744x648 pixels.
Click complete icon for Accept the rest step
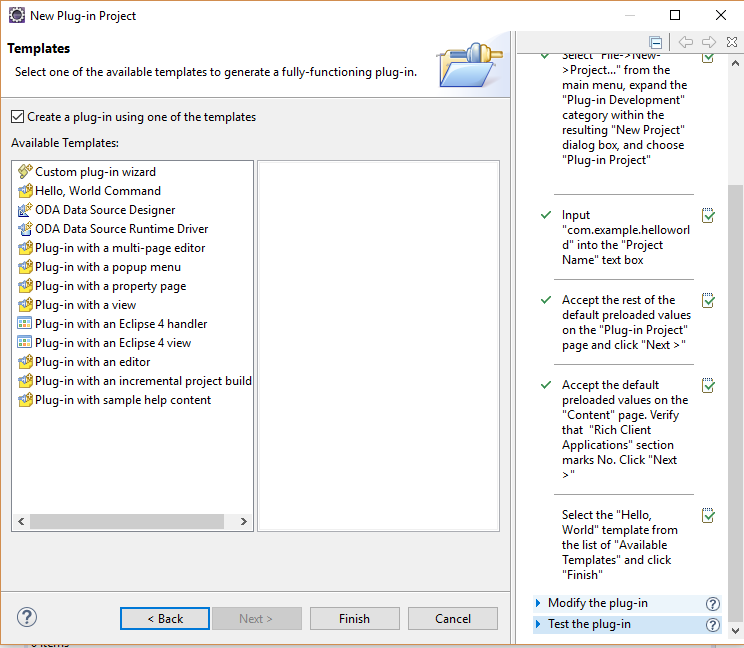pos(708,300)
